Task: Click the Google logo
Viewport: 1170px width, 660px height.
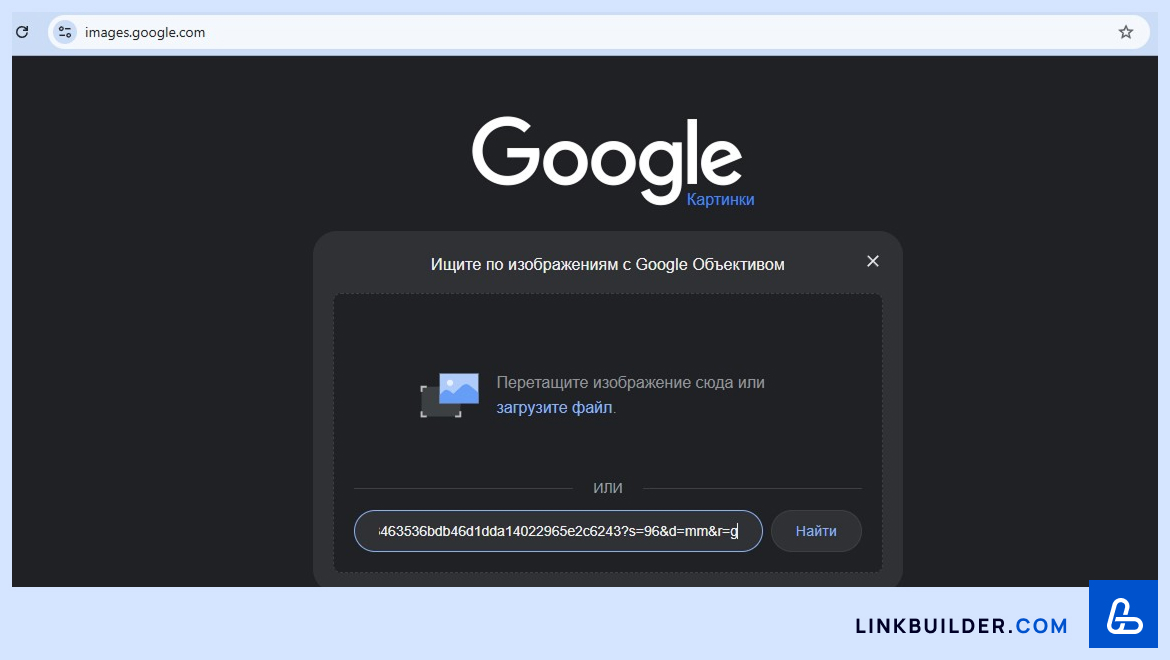Action: tap(607, 160)
